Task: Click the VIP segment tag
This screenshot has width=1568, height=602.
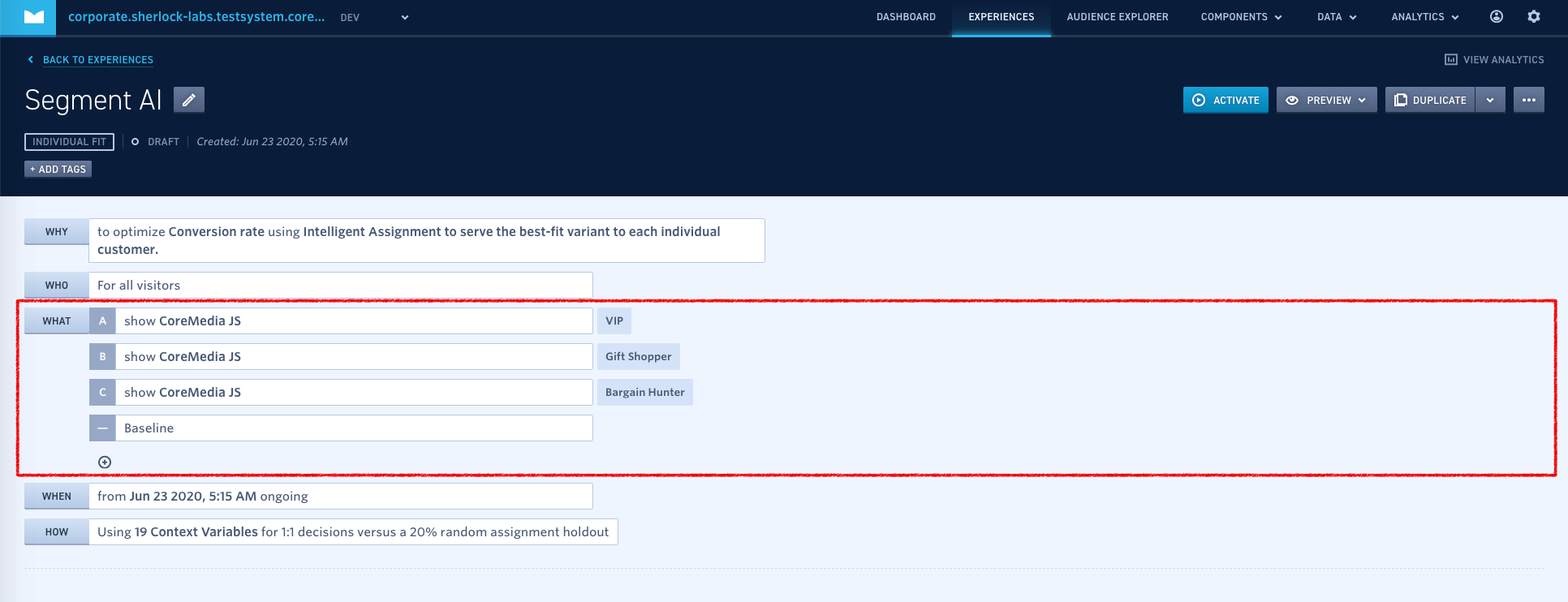Action: [x=614, y=320]
